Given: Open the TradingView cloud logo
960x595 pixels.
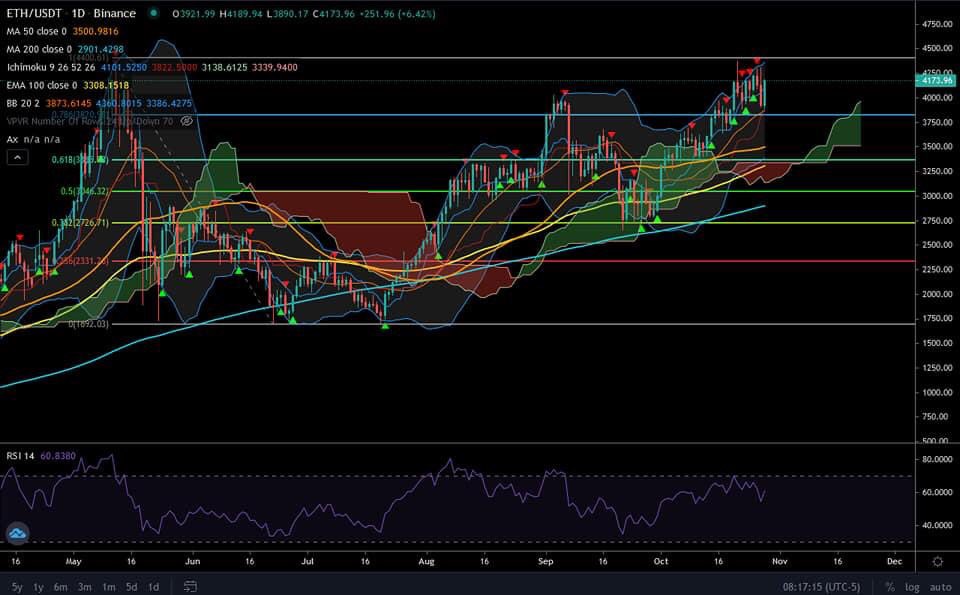Looking at the screenshot, I should [x=17, y=533].
